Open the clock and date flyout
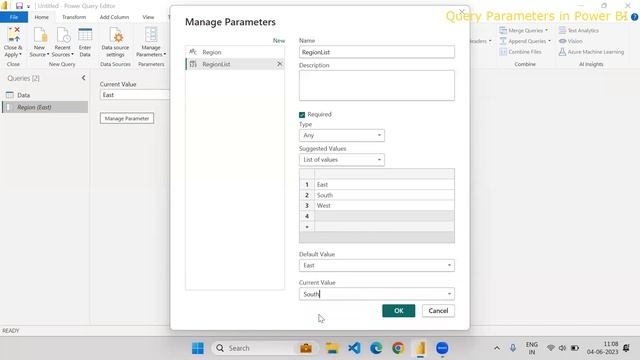Viewport: 640px width, 360px height. coord(603,348)
